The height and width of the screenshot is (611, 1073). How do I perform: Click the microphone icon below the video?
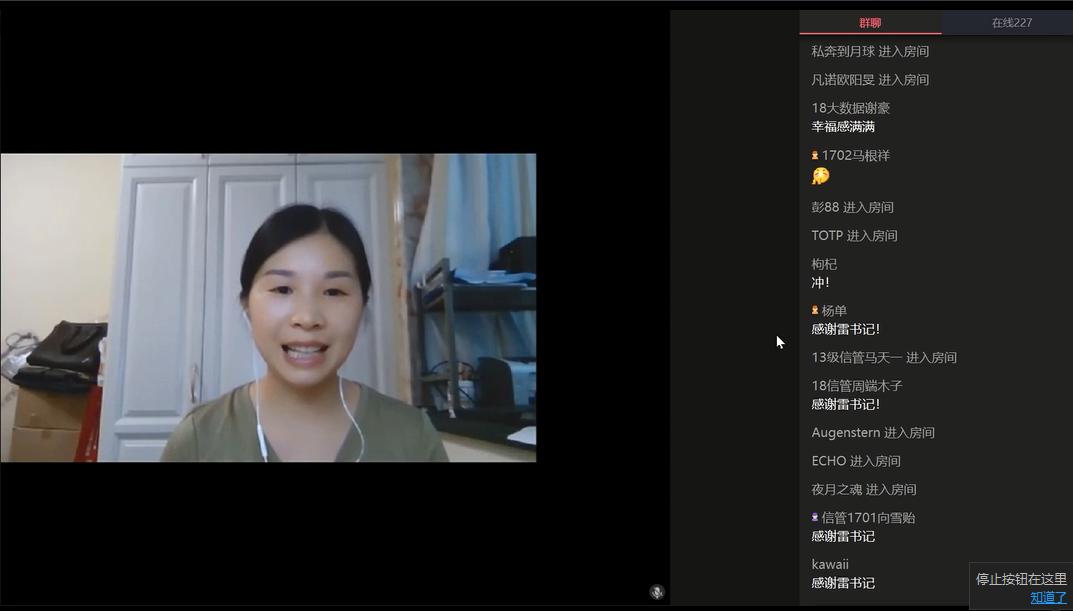click(x=656, y=592)
